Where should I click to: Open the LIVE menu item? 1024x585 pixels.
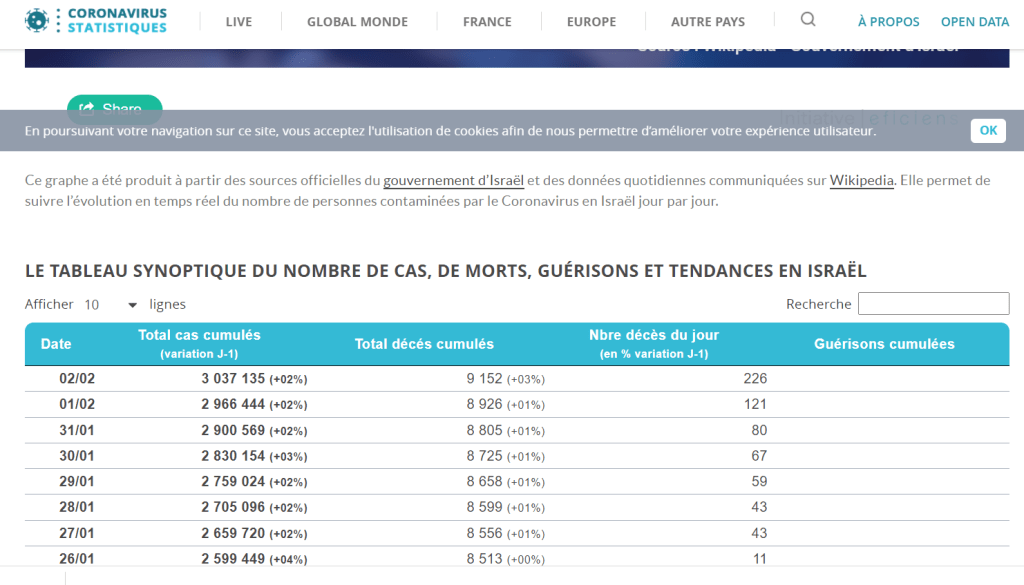239,22
